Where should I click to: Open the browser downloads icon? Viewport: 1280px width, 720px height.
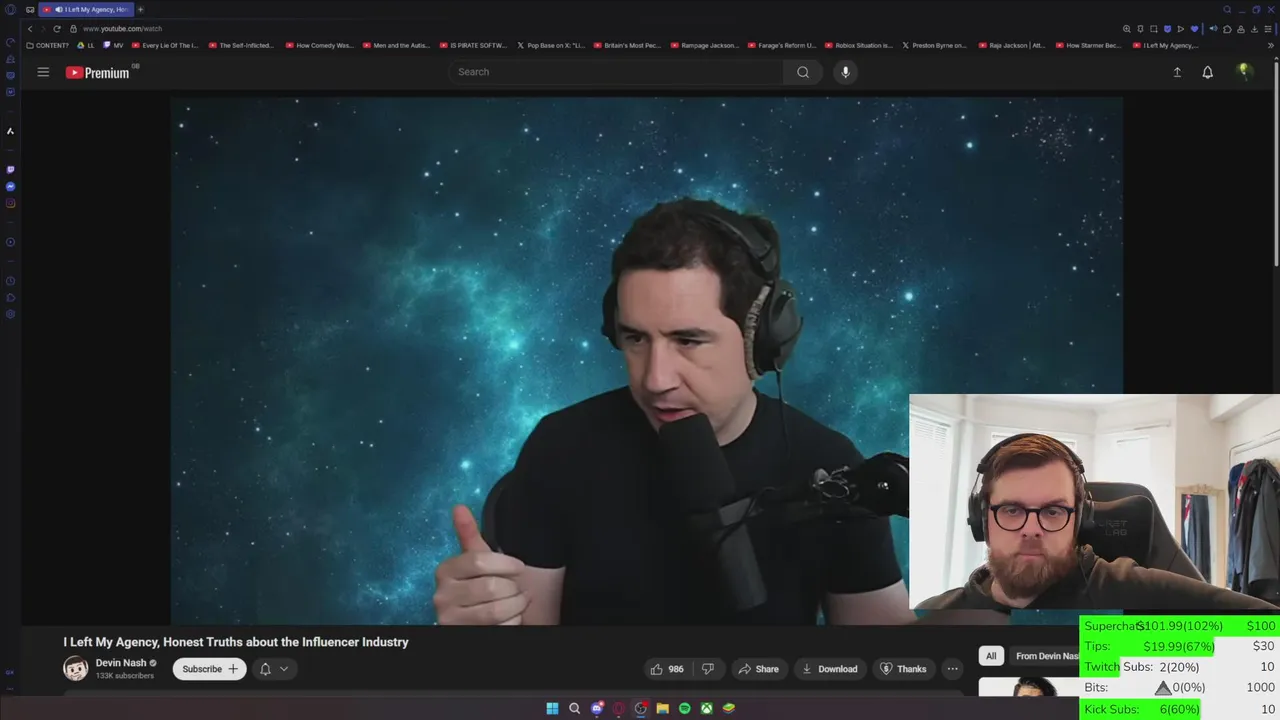point(1254,29)
